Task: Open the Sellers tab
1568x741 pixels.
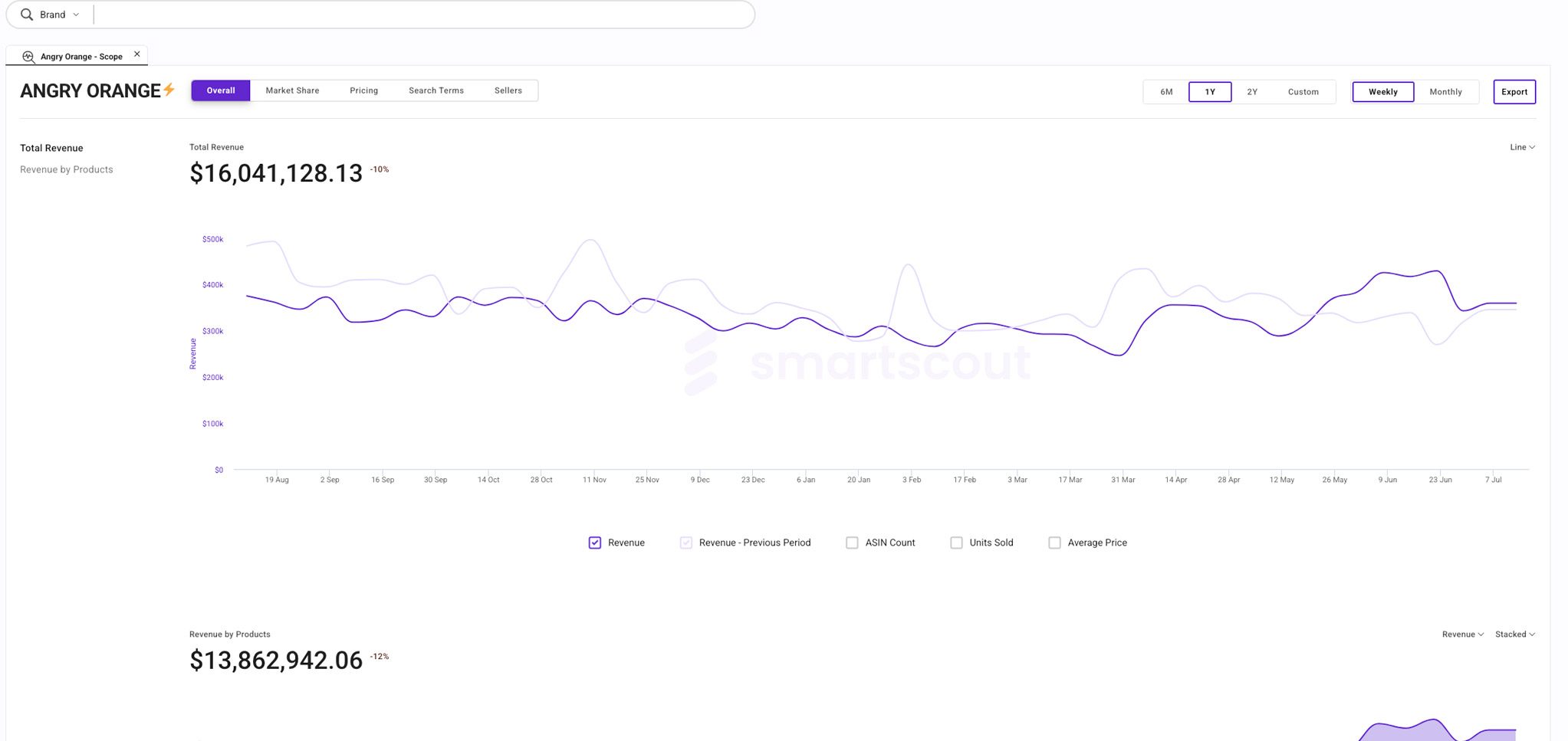Action: pos(508,90)
